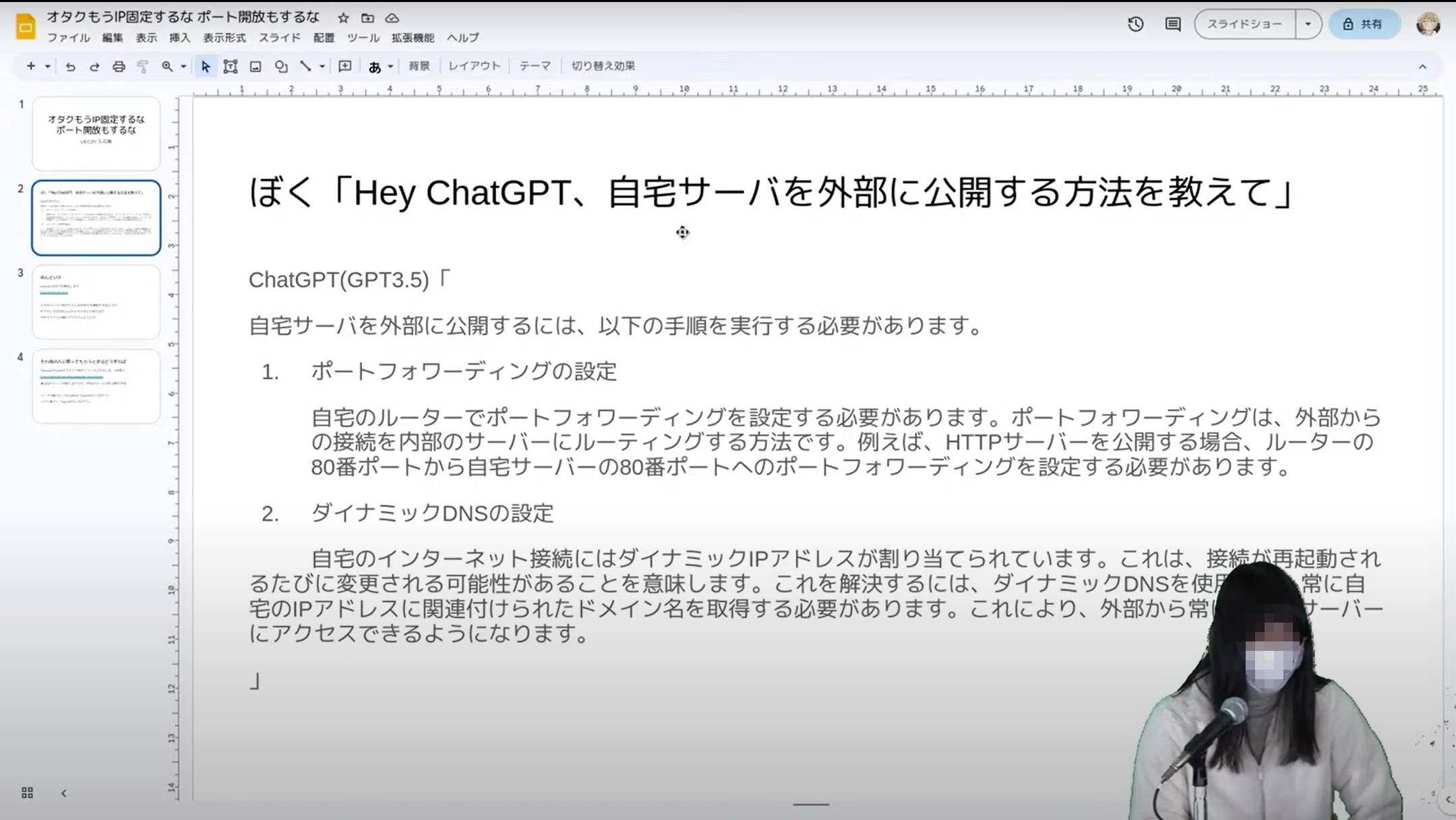Switch to grid view icon

click(x=27, y=792)
